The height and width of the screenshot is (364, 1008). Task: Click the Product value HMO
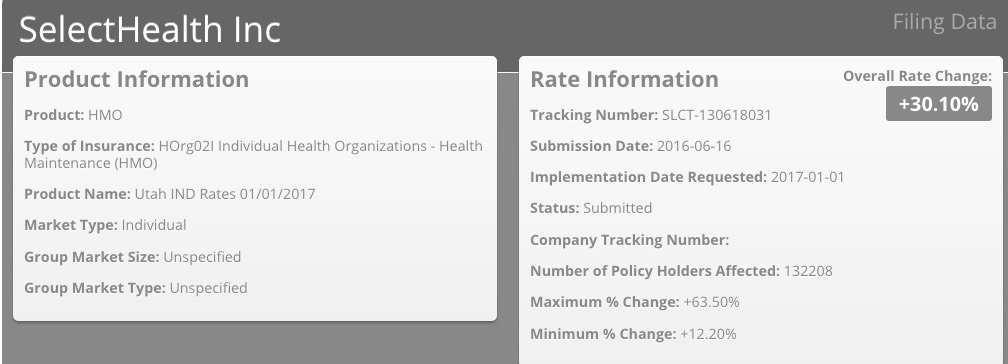click(105, 115)
